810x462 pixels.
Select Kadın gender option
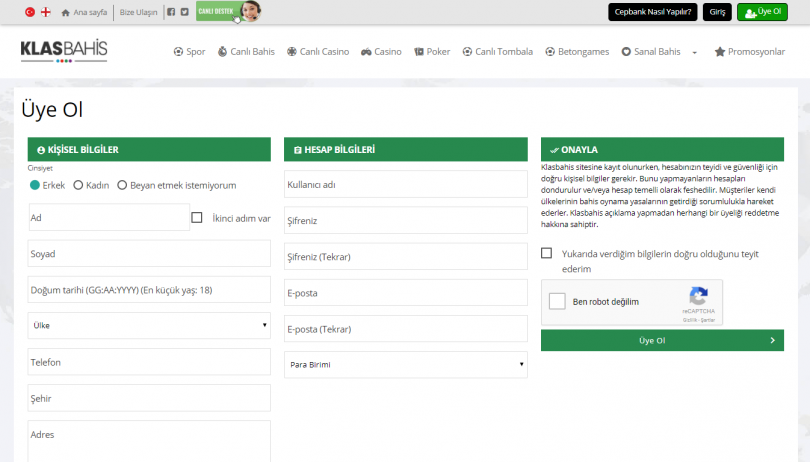(x=78, y=185)
